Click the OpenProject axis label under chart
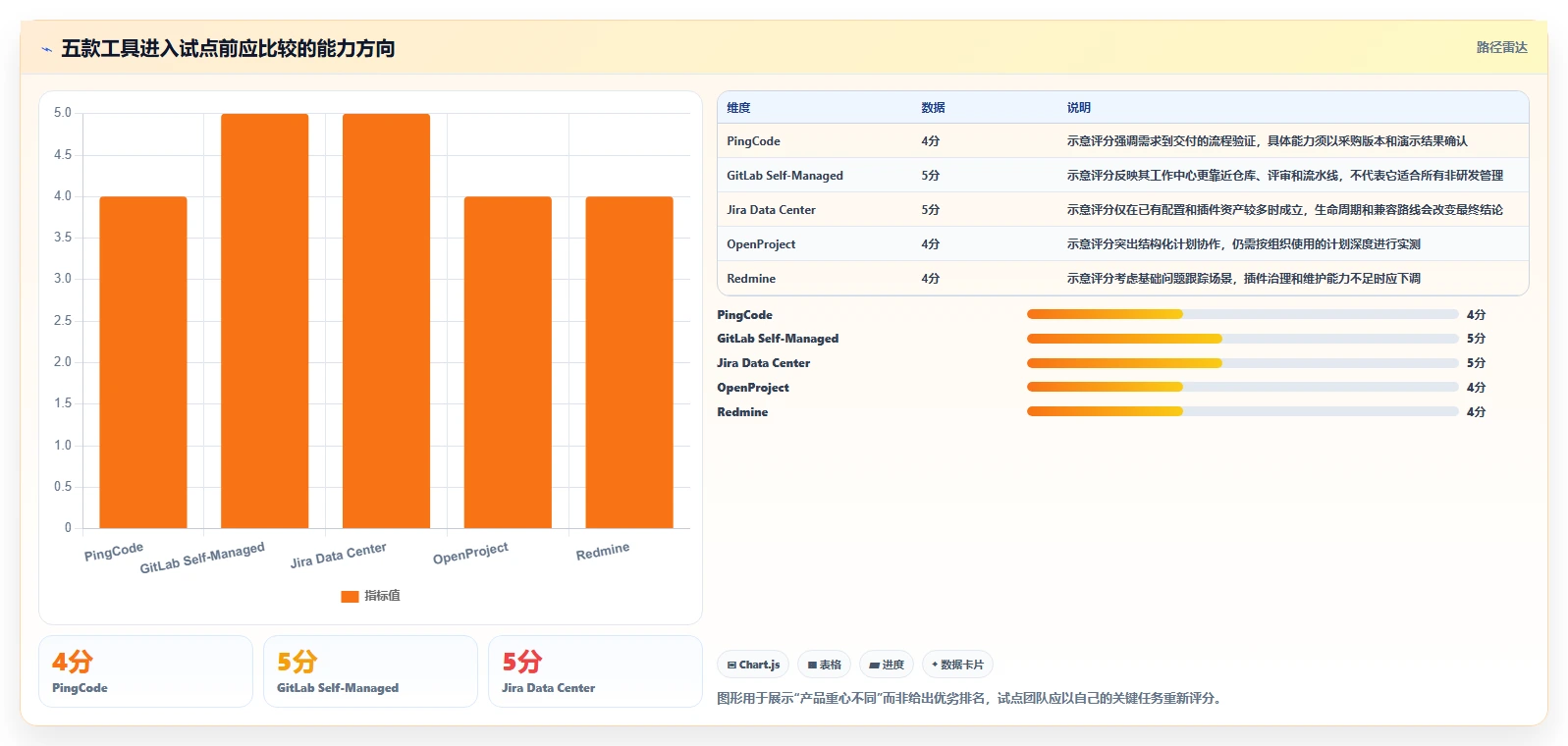 coord(470,554)
